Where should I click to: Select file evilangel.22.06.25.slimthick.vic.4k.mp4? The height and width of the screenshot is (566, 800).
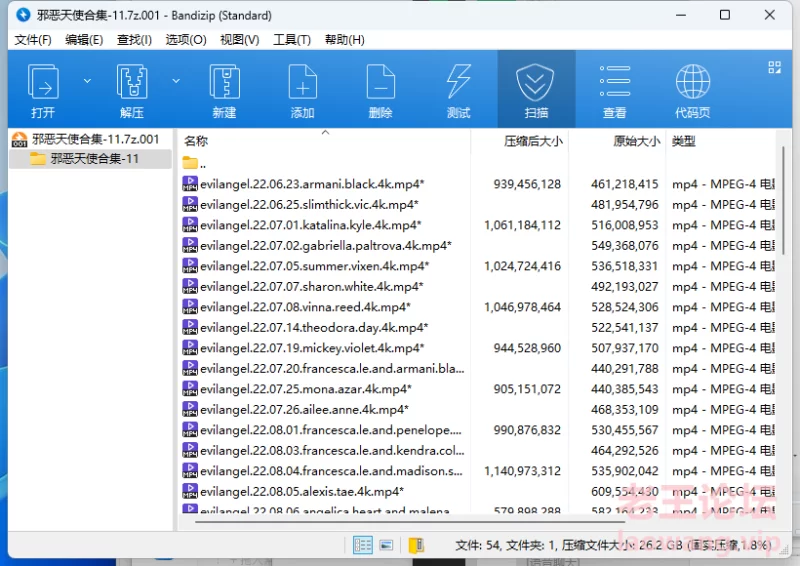click(309, 205)
